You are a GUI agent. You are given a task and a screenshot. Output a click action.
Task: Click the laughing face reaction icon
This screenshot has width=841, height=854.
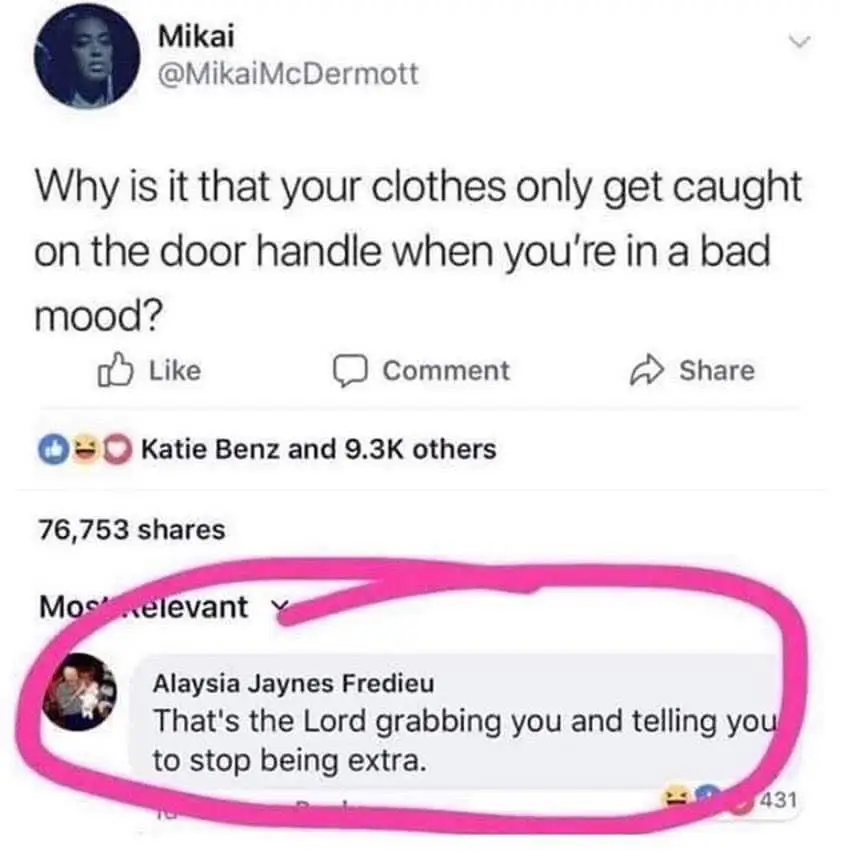84,450
